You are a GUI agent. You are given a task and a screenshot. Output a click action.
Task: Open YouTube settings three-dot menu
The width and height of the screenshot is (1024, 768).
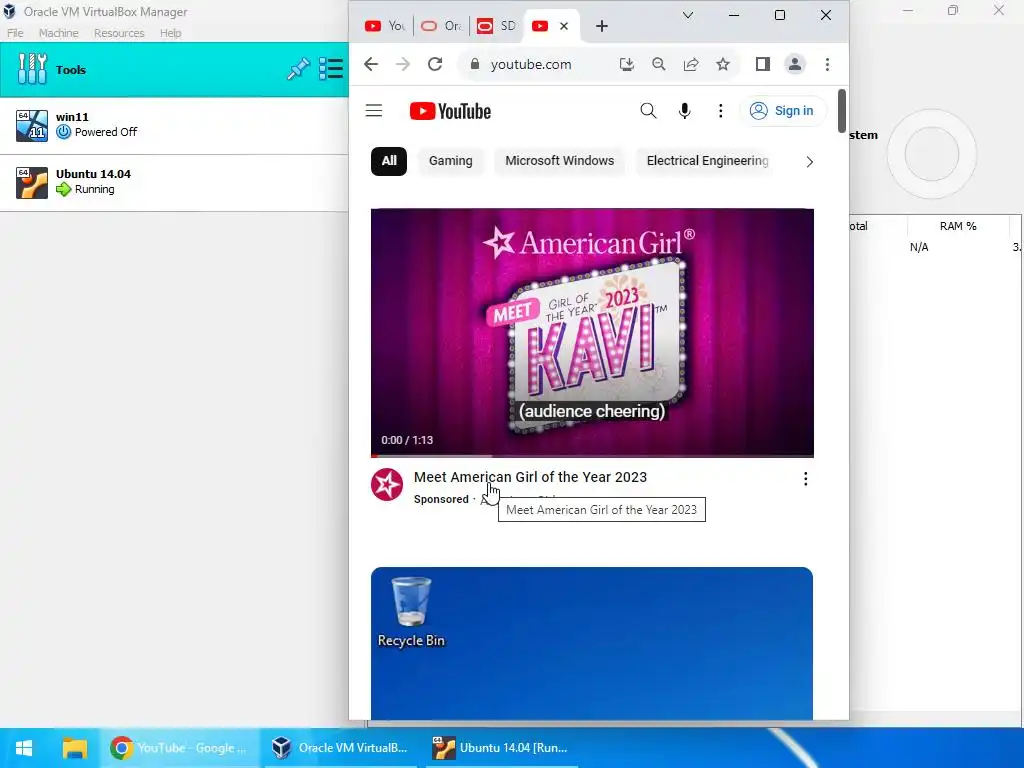coord(720,111)
